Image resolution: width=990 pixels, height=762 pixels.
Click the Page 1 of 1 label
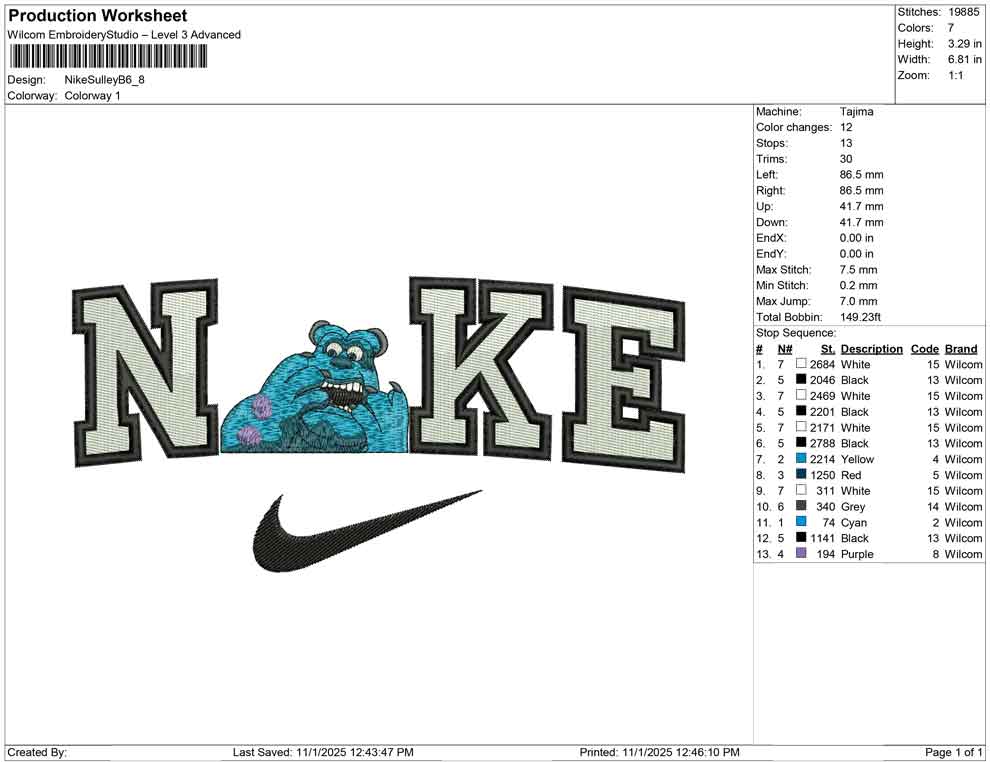952,752
